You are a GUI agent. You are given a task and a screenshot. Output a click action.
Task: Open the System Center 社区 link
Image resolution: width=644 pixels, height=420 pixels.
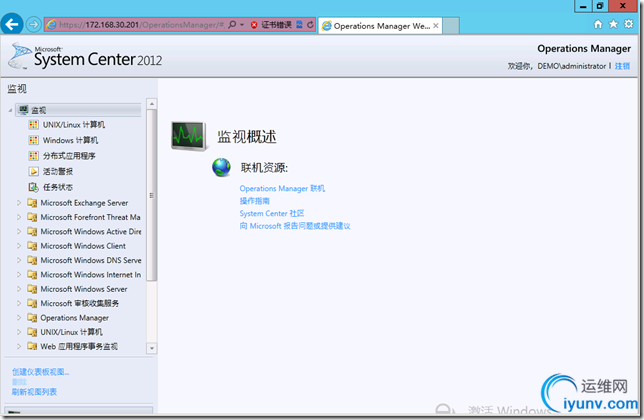click(272, 213)
